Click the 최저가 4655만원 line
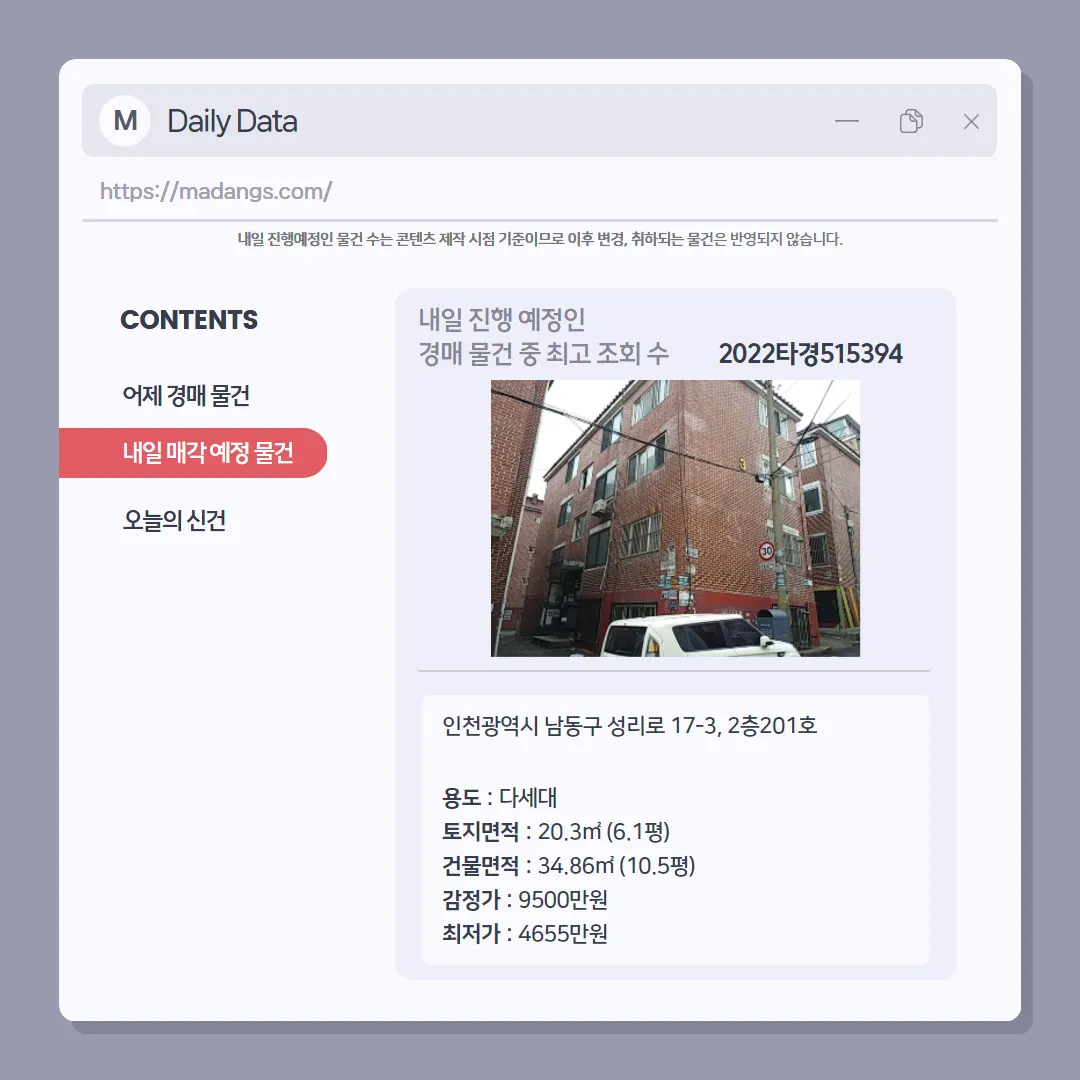The image size is (1080, 1080). (x=525, y=933)
